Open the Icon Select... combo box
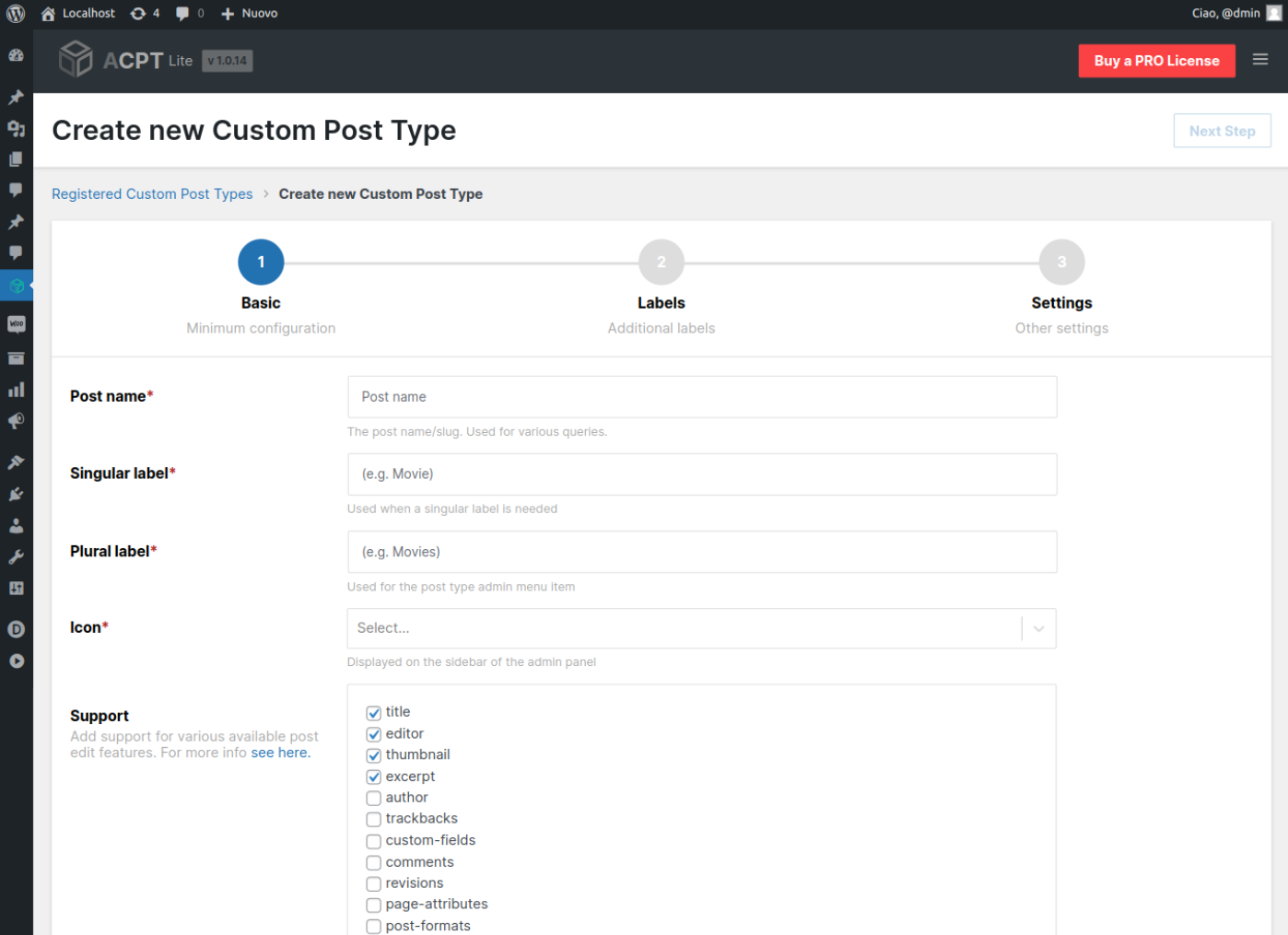This screenshot has width=1288, height=935. pos(701,628)
